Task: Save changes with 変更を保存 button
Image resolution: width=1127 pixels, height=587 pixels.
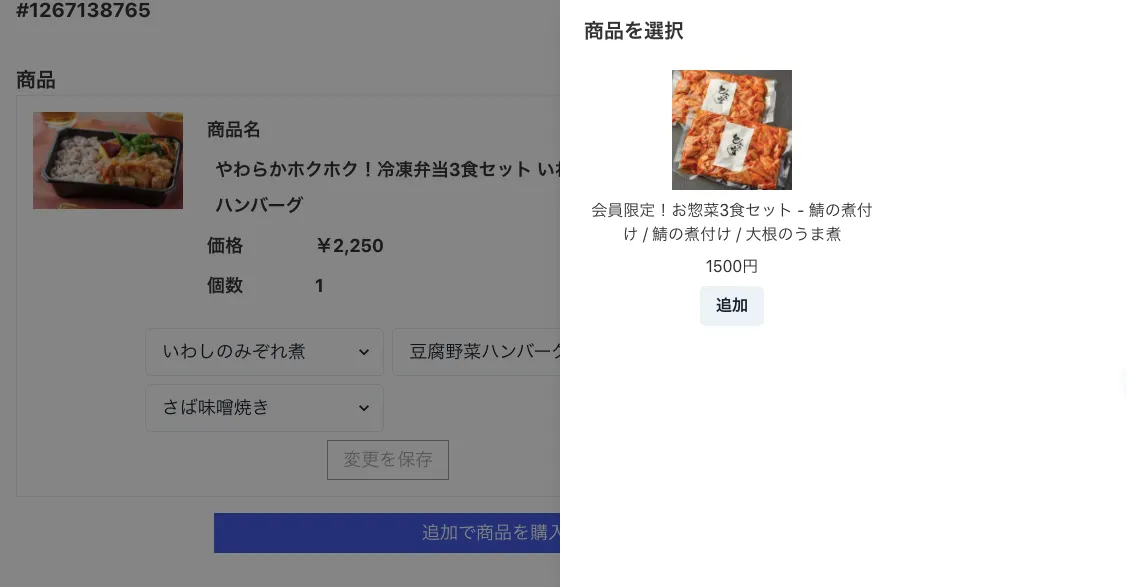Action: (x=388, y=460)
